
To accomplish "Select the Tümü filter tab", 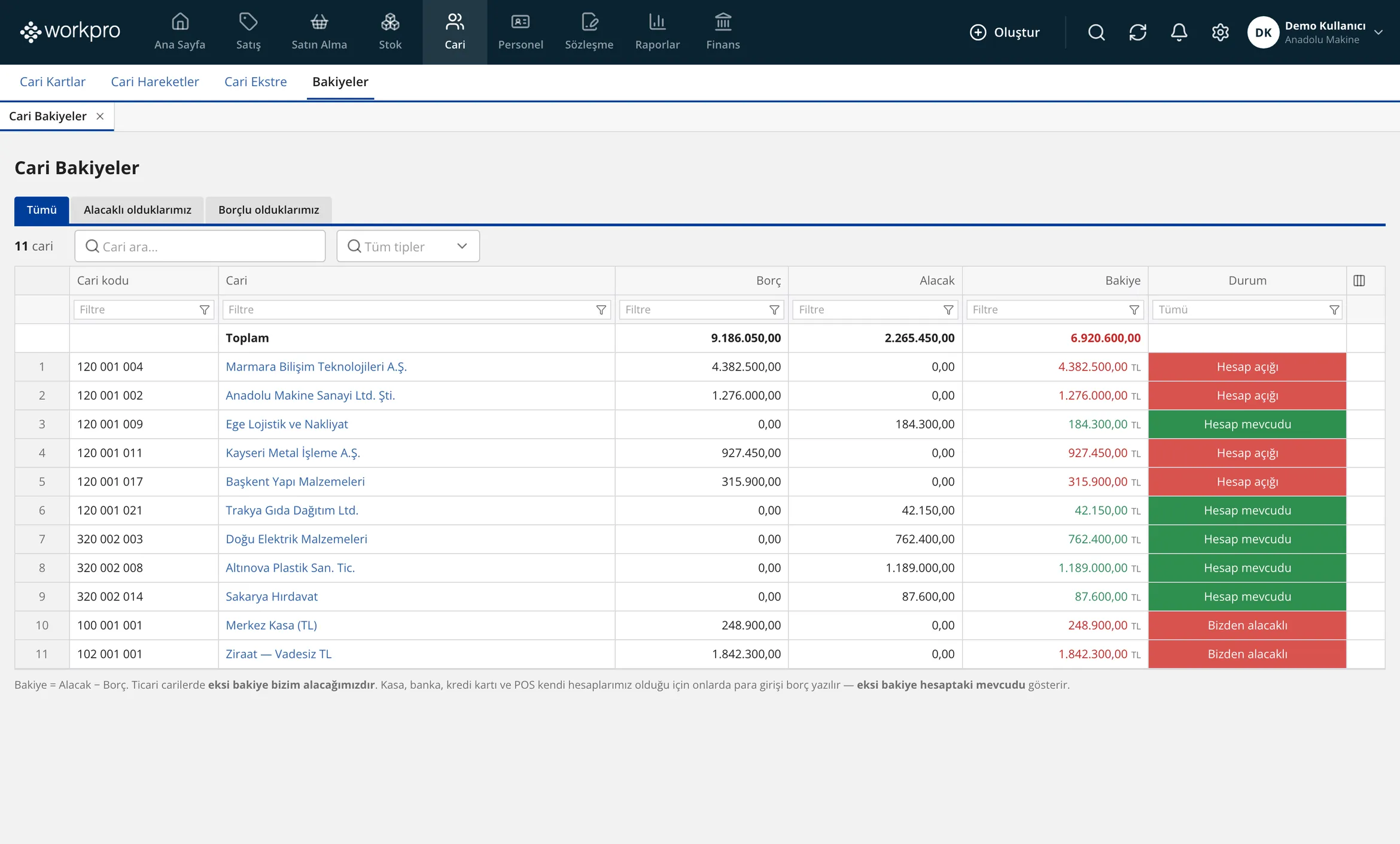I will point(42,210).
